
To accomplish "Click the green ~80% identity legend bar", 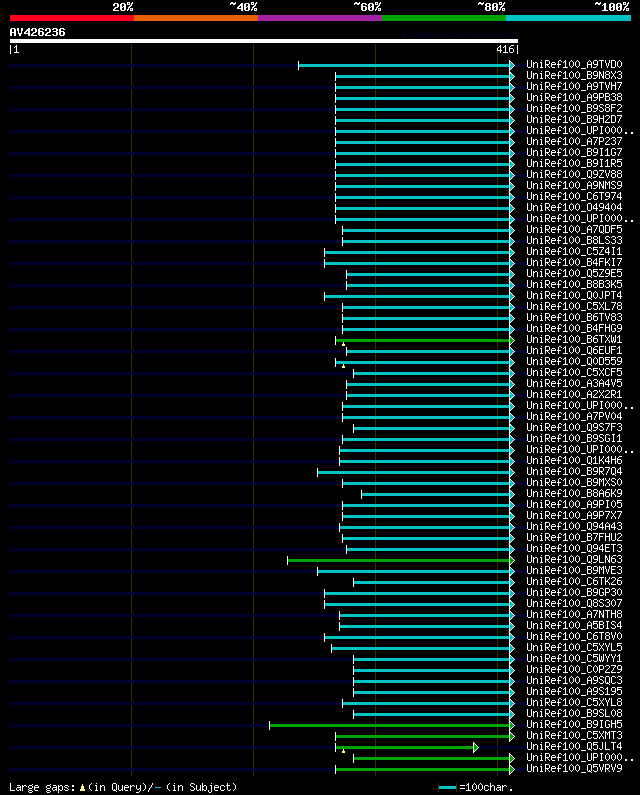I will [x=444, y=18].
